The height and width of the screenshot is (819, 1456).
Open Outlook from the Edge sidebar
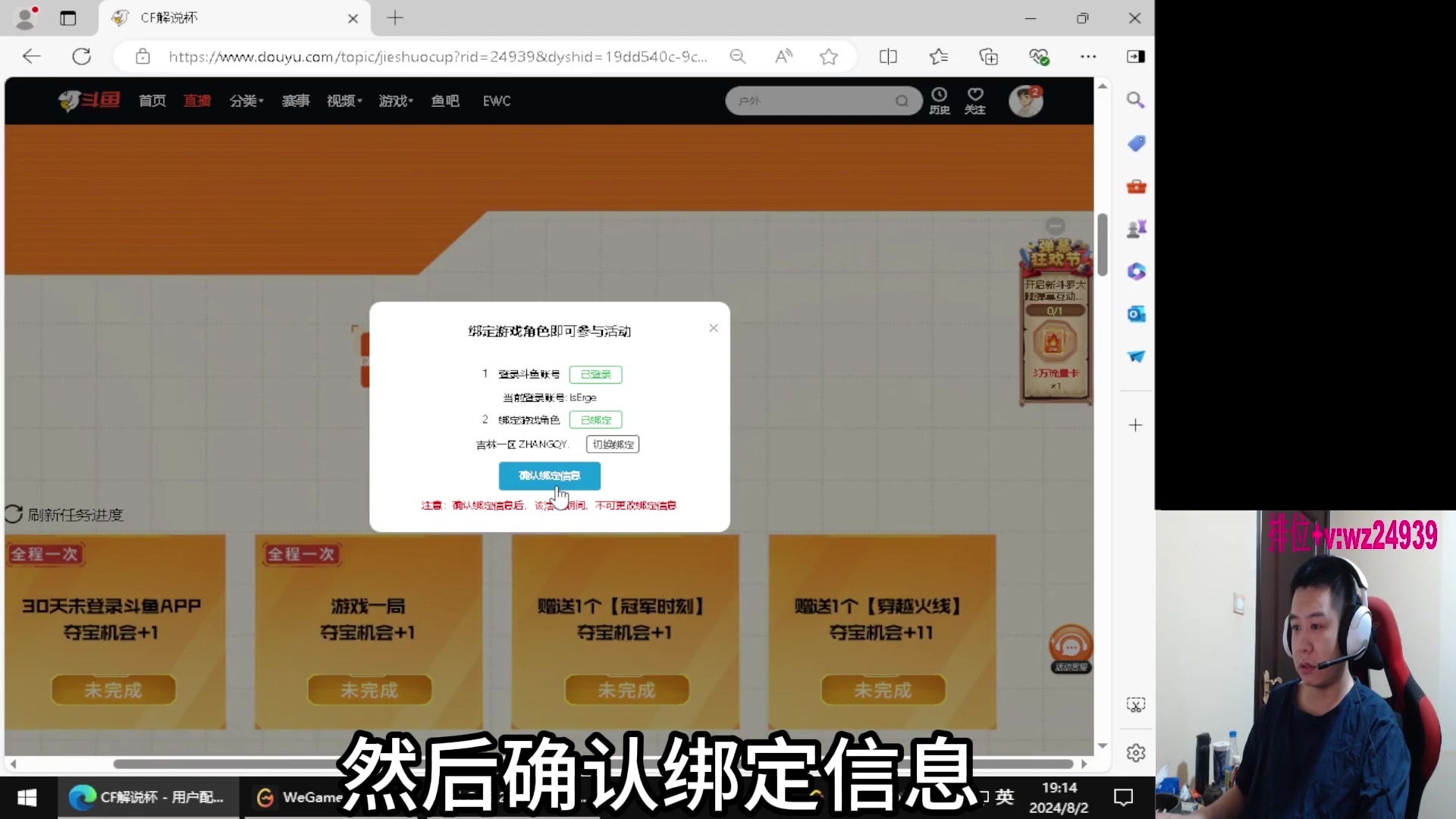pos(1135,313)
